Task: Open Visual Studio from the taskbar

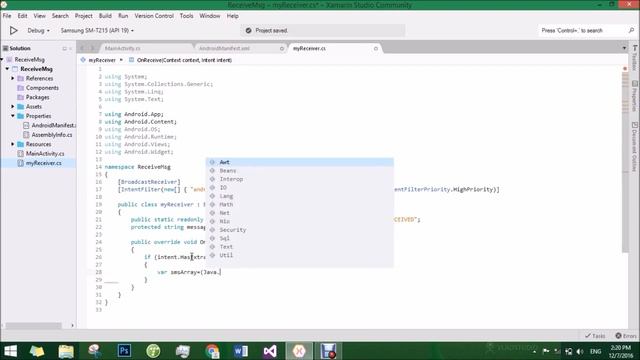Action: click(270, 351)
